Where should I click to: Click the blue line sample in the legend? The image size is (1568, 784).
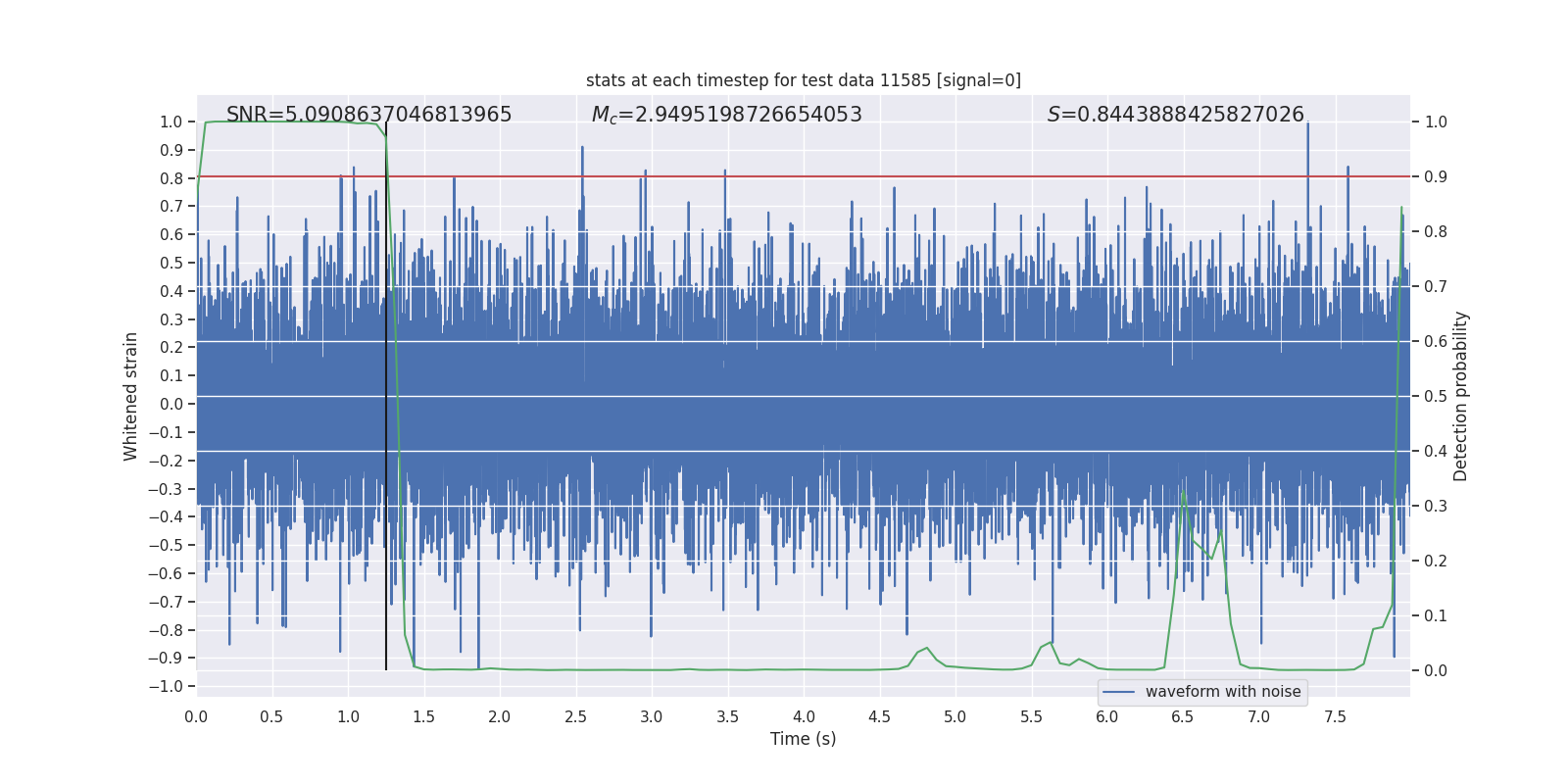tap(1118, 692)
